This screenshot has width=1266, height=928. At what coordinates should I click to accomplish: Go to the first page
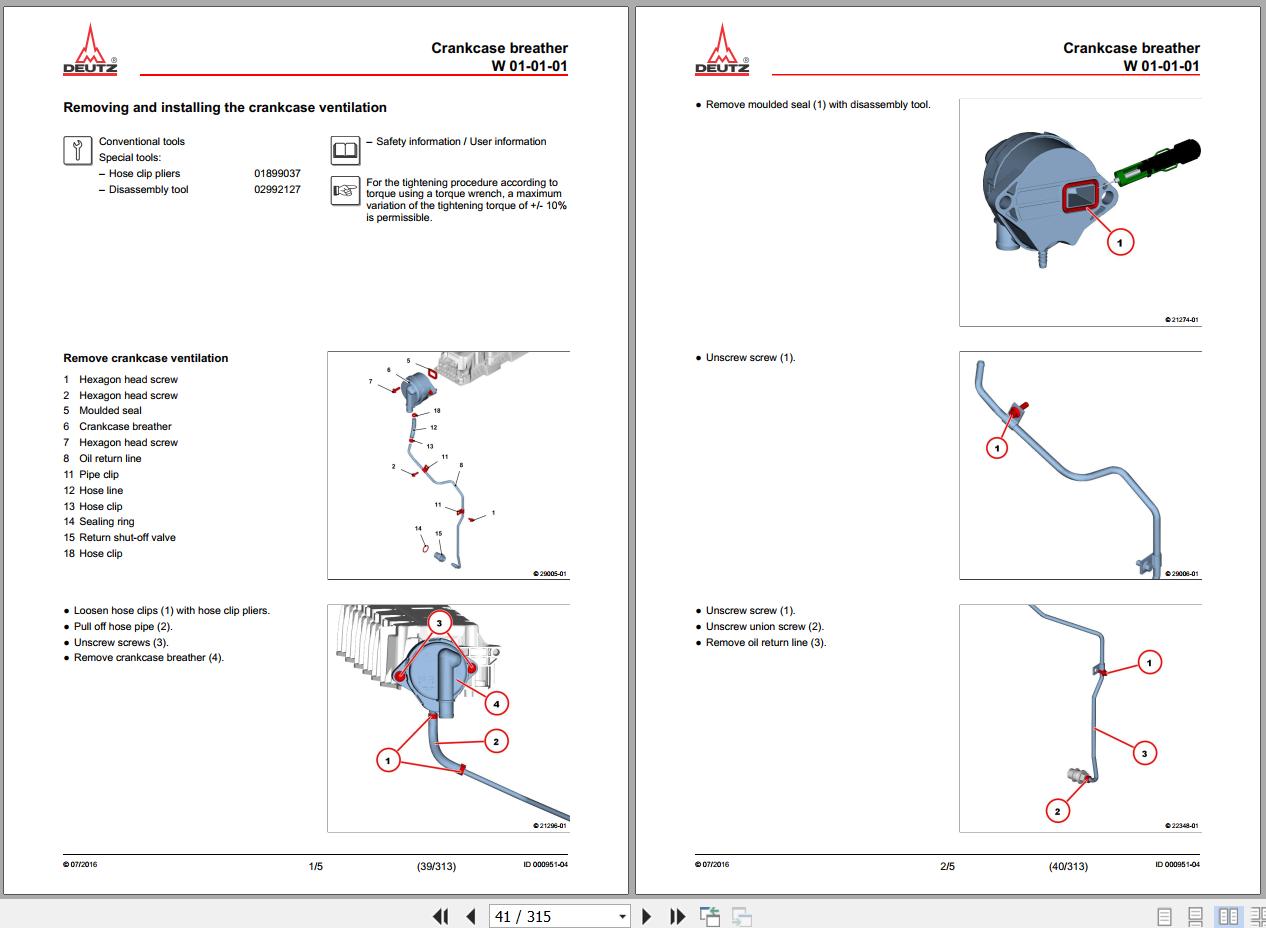[x=440, y=916]
